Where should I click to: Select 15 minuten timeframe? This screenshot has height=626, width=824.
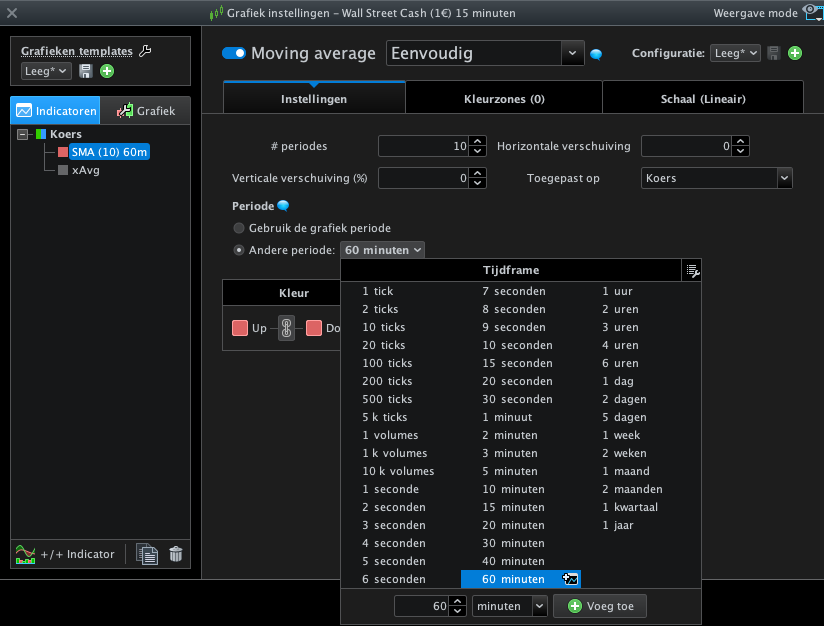click(513, 507)
